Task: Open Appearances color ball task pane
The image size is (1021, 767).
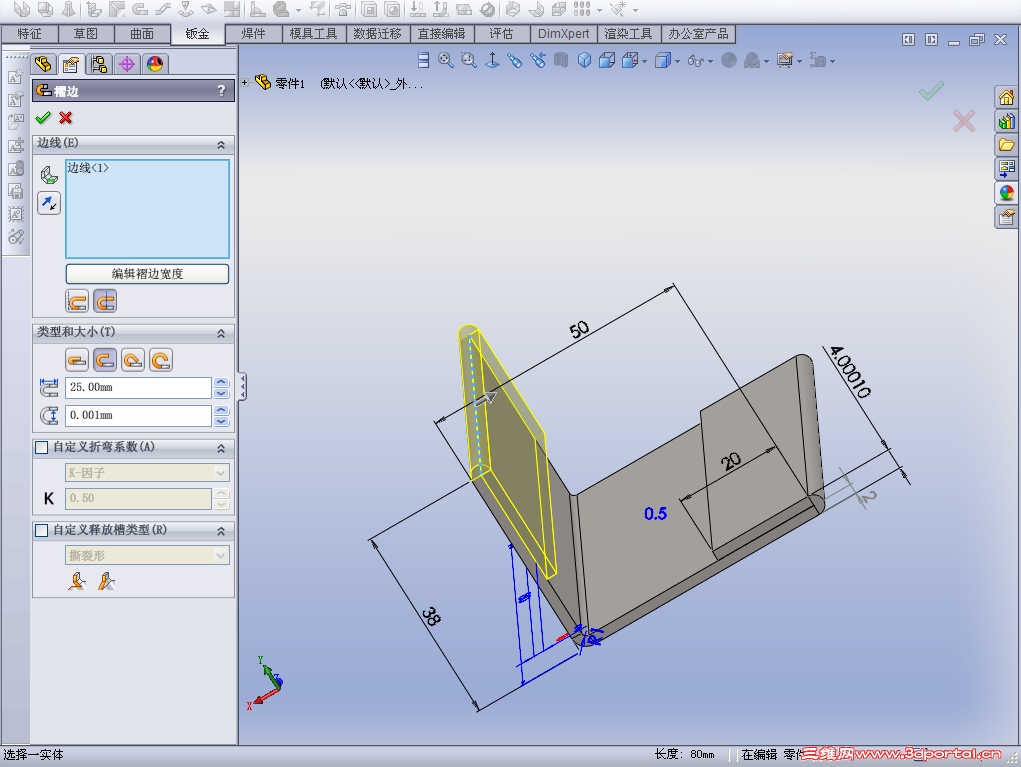Action: coord(1007,193)
